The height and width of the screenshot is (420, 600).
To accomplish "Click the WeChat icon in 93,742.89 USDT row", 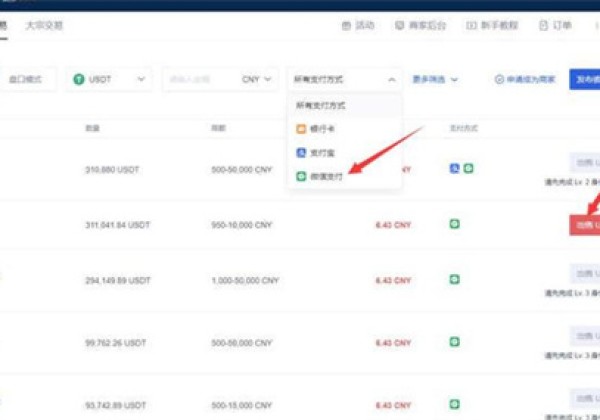I will (455, 404).
